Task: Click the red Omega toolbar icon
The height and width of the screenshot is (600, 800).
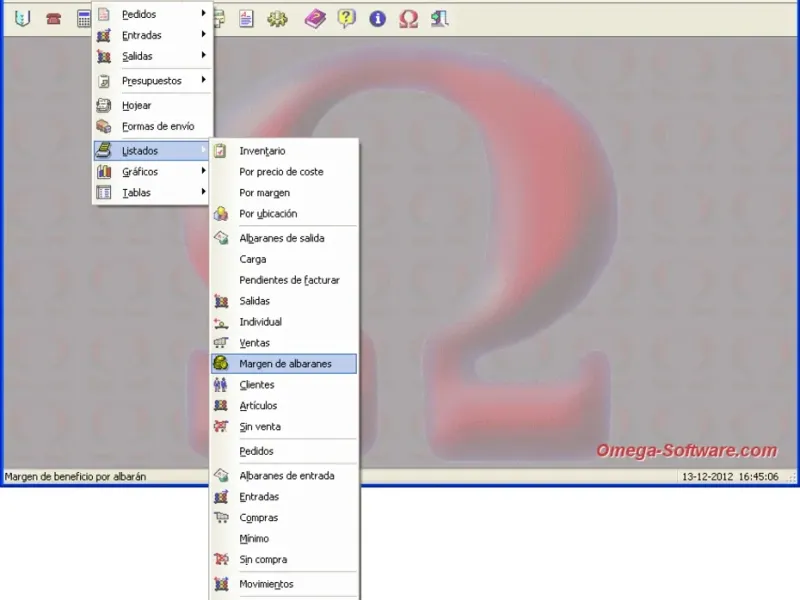Action: [409, 19]
